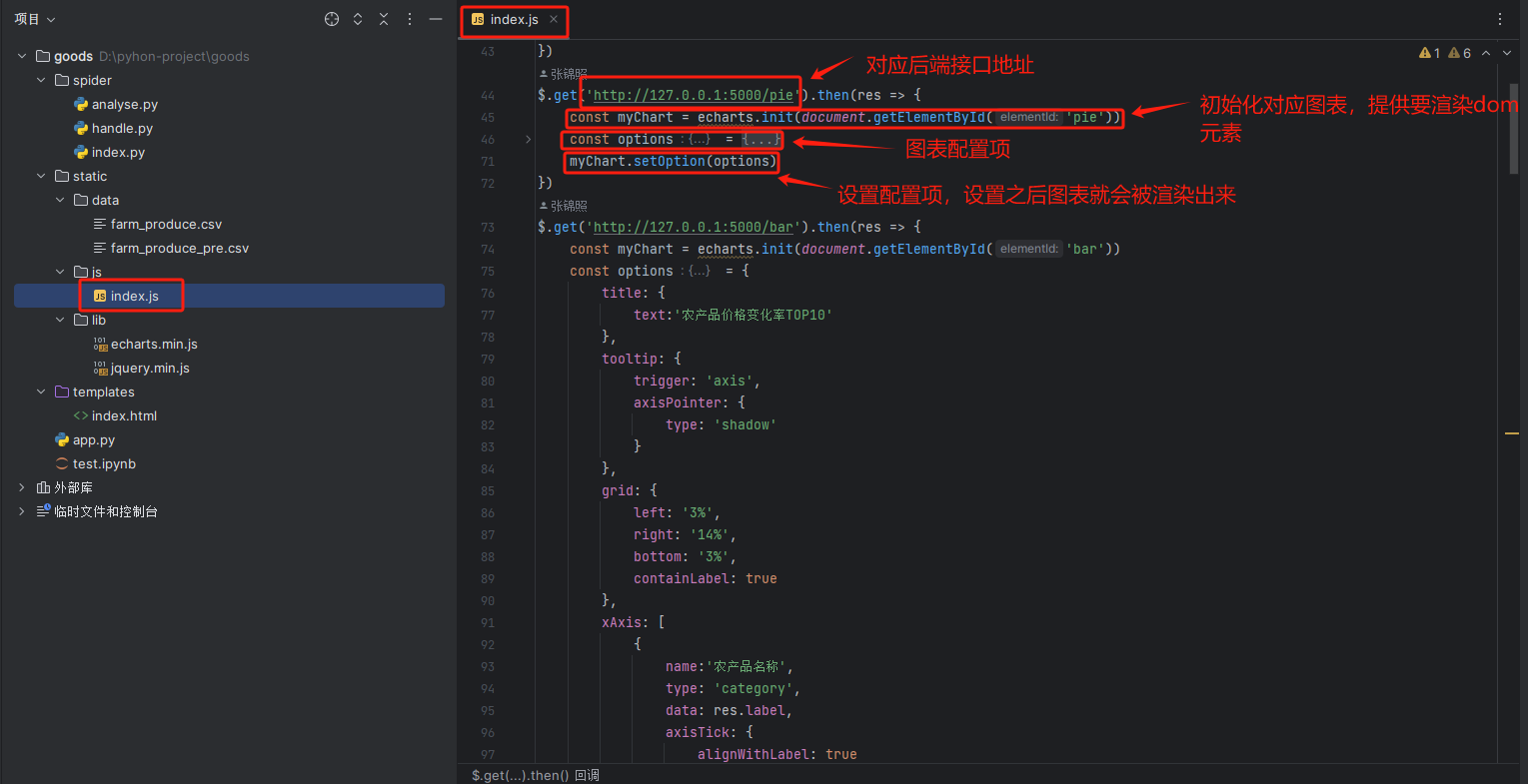Open editor tab options menu at top right
Screen dimensions: 1528x784
tap(1500, 19)
